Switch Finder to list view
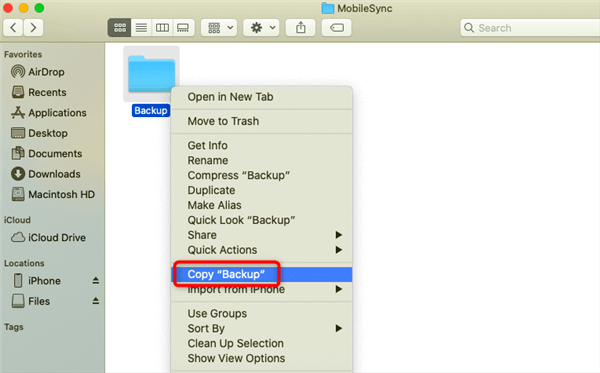This screenshot has height=373, width=600. tap(141, 28)
